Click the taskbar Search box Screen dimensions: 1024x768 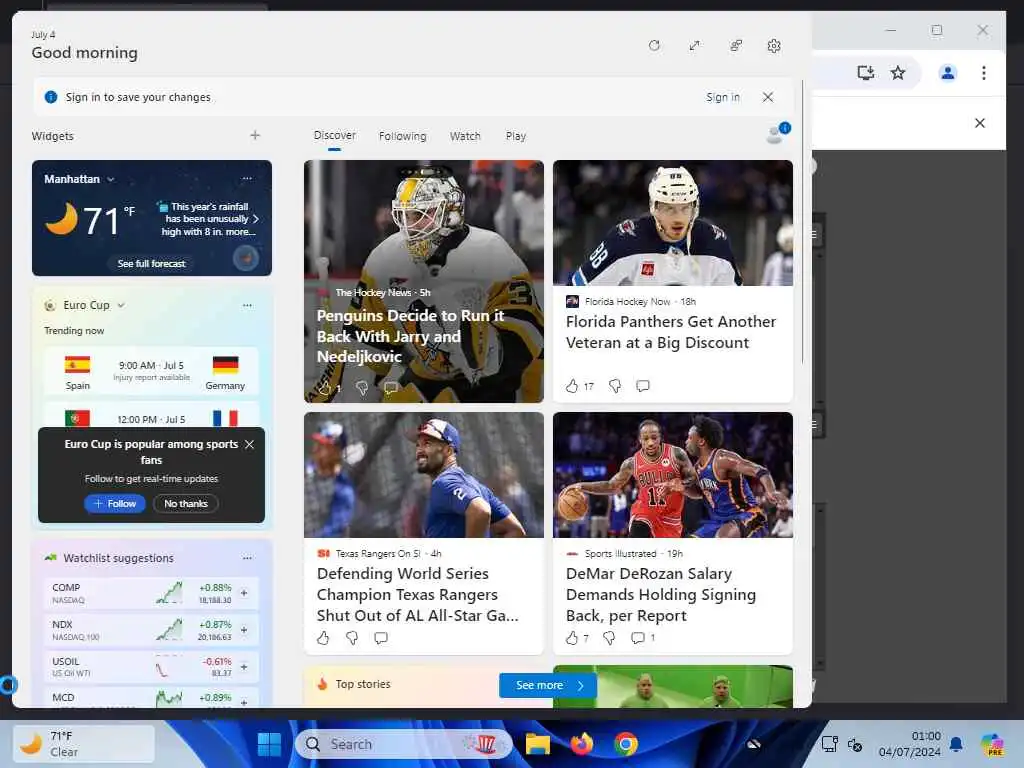[x=404, y=744]
